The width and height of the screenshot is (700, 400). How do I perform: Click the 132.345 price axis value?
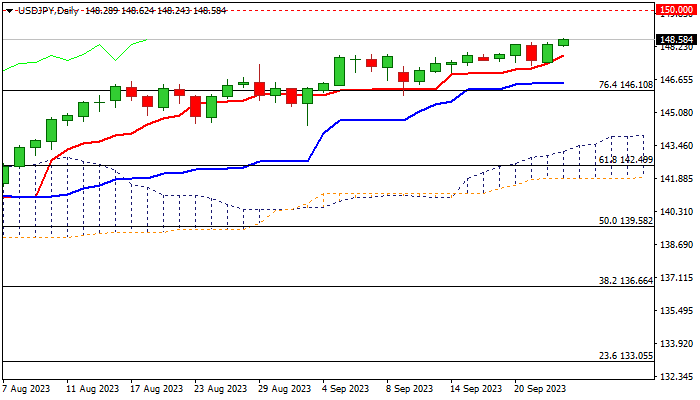pyautogui.click(x=676, y=377)
